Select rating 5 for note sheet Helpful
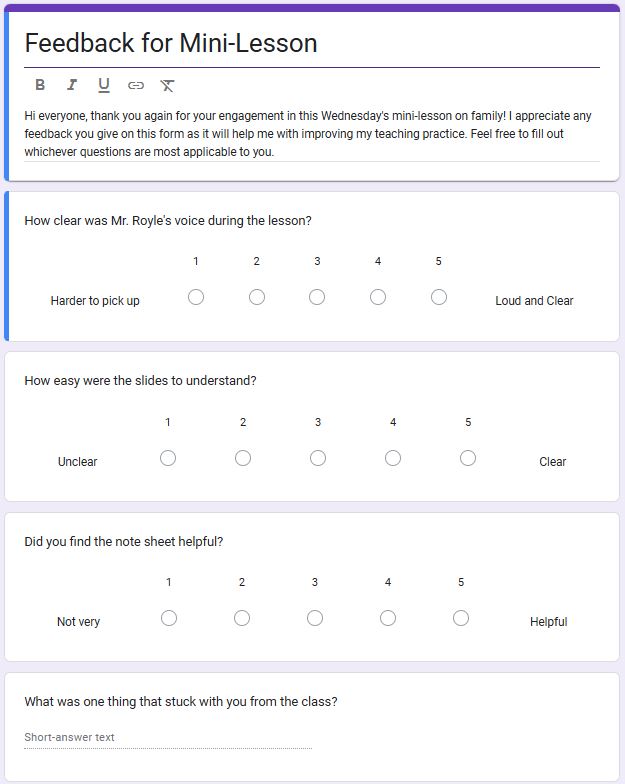This screenshot has width=625, height=784. [x=461, y=618]
